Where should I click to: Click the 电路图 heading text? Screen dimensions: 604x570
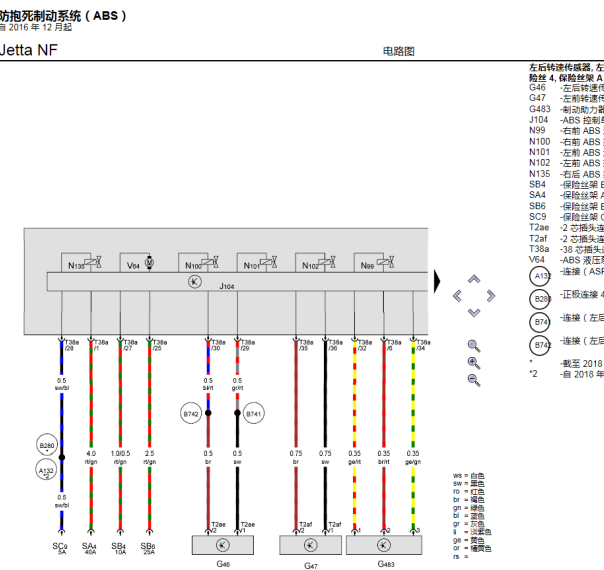pos(399,51)
